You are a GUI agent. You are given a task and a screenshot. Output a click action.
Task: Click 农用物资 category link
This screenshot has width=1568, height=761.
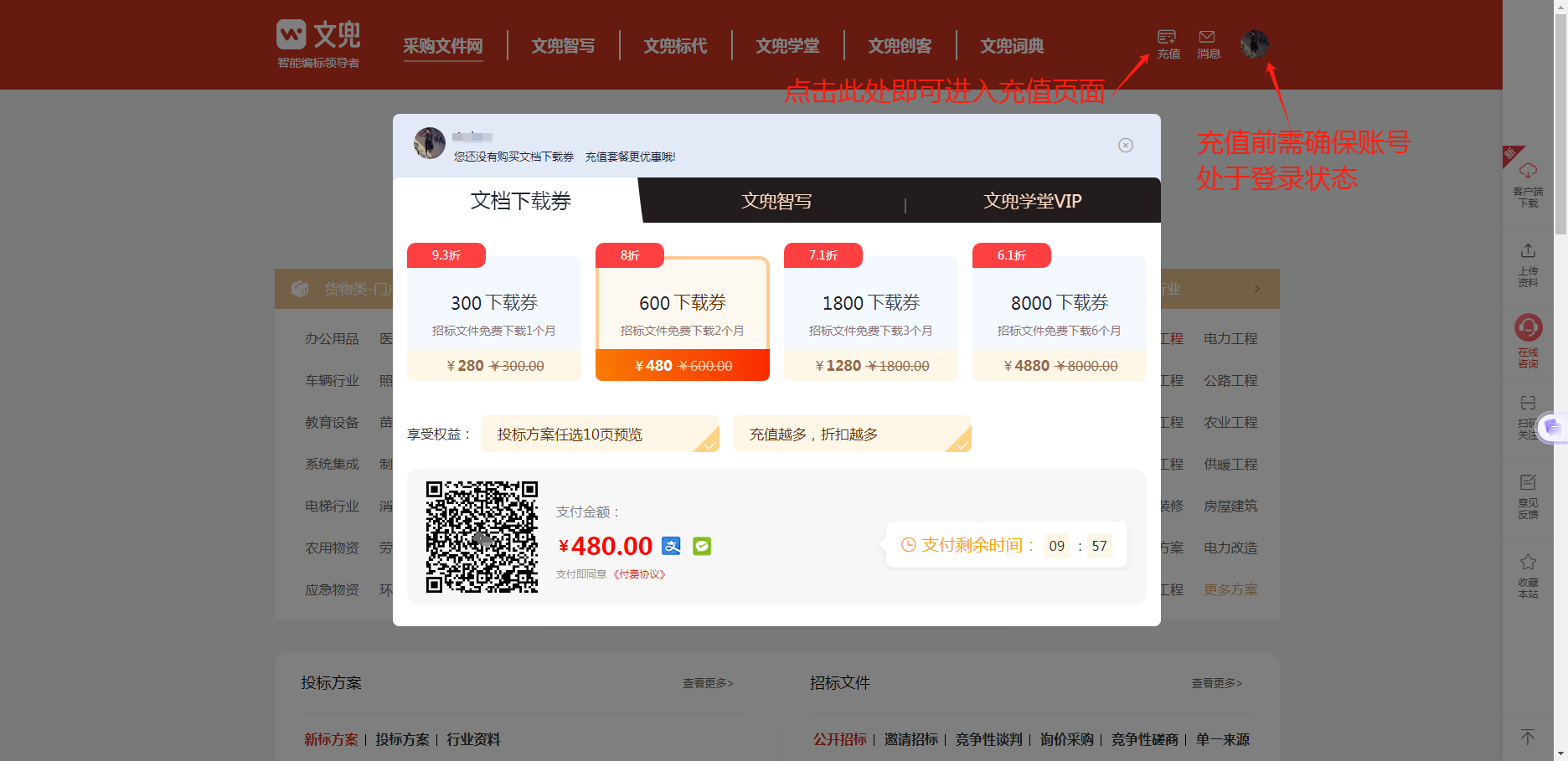[332, 548]
